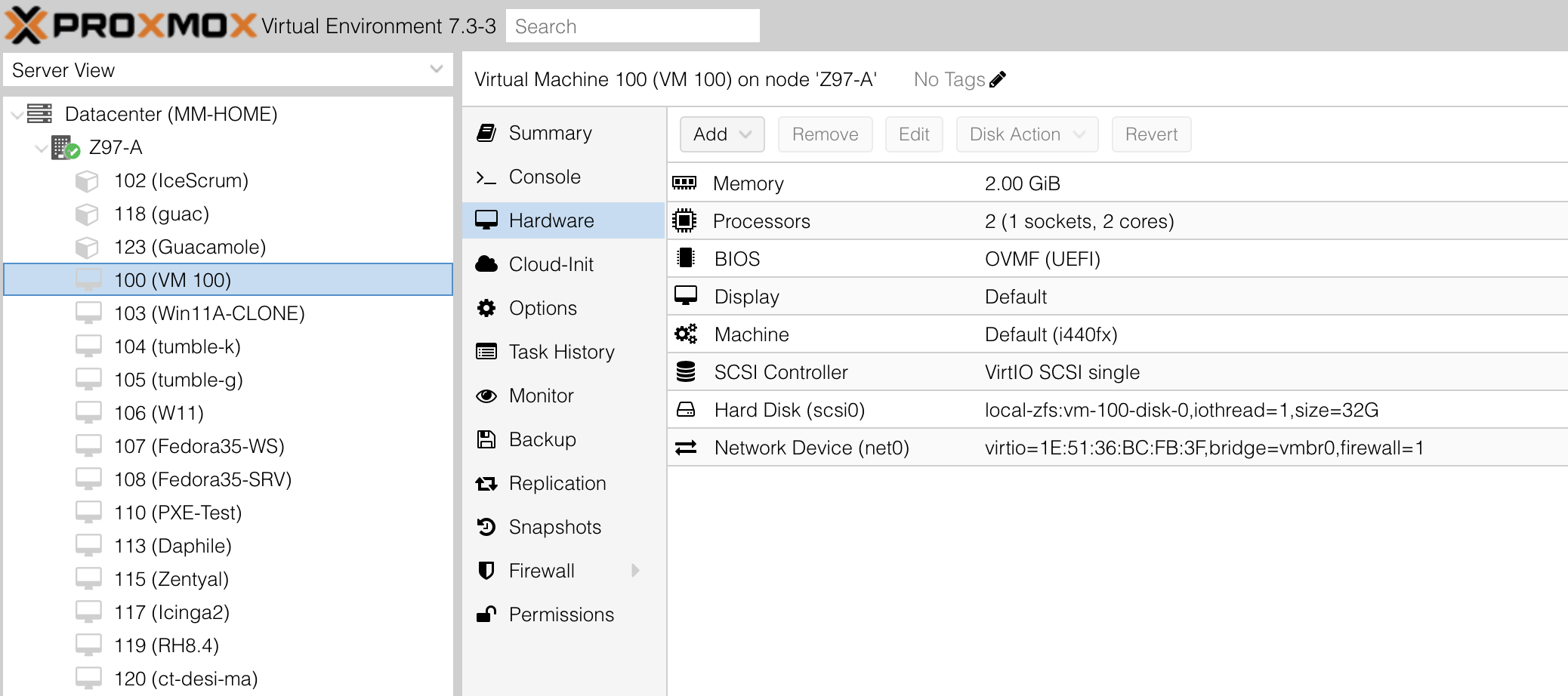Click the container icon for 123 (Guacamole)
The width and height of the screenshot is (1568, 696).
[x=88, y=248]
